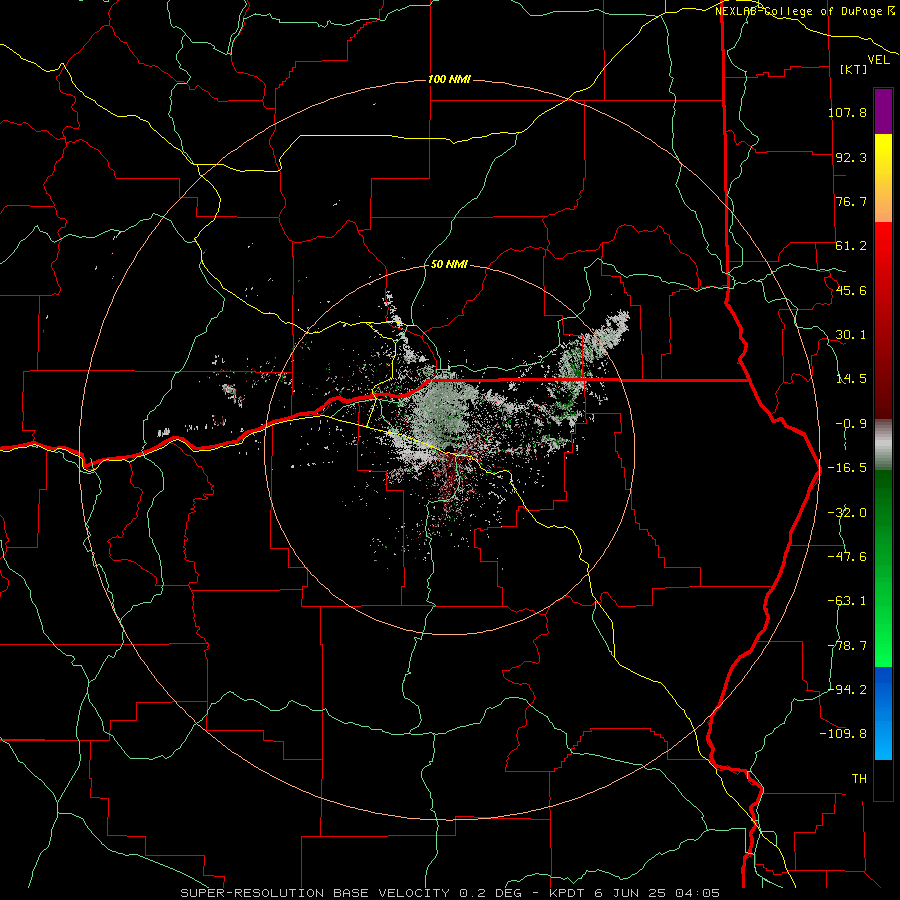Pick the yellow-orange segment of the color bar
900x900 pixels.
[x=883, y=178]
